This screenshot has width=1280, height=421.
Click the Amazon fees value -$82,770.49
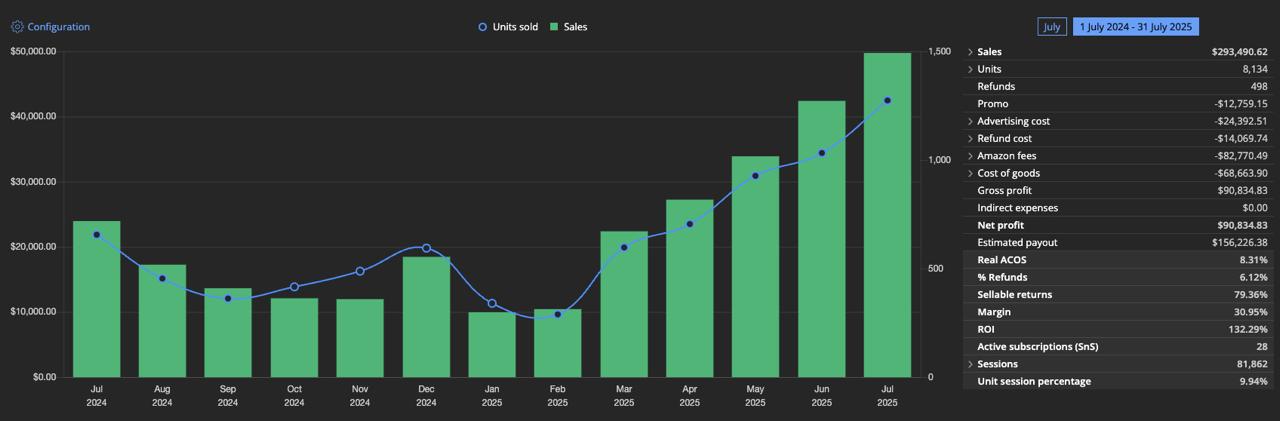click(x=1241, y=156)
